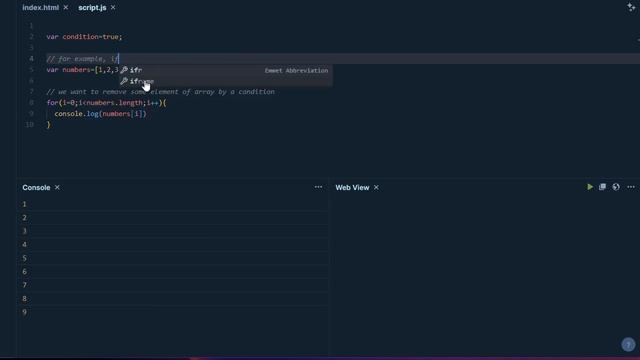The width and height of the screenshot is (640, 360).
Task: Click console output row '8'
Action: coord(173,298)
